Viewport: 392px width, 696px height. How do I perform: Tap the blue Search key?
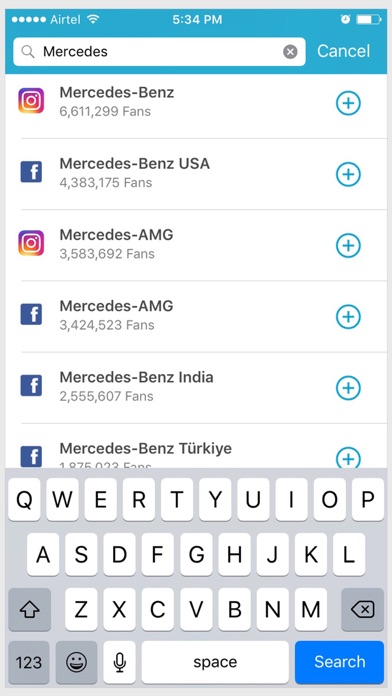point(339,662)
